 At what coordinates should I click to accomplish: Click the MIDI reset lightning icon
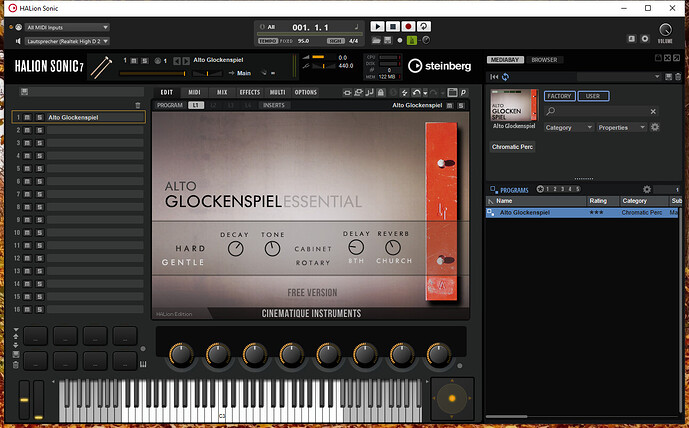tap(404, 92)
